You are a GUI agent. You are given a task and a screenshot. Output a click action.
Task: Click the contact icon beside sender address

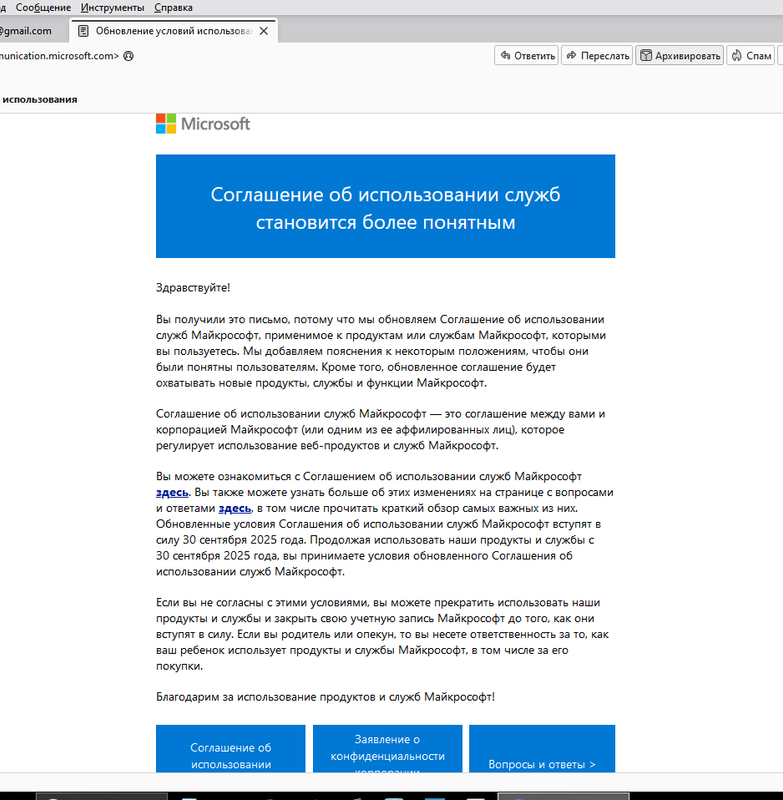[x=129, y=56]
